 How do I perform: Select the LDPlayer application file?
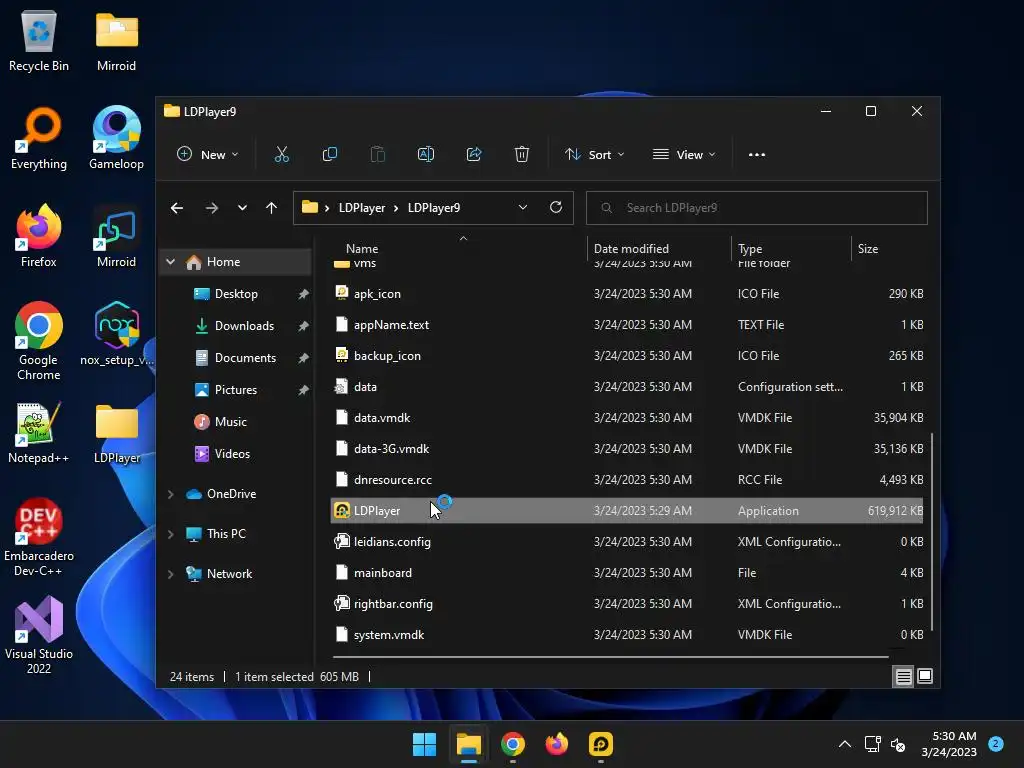[627, 511]
